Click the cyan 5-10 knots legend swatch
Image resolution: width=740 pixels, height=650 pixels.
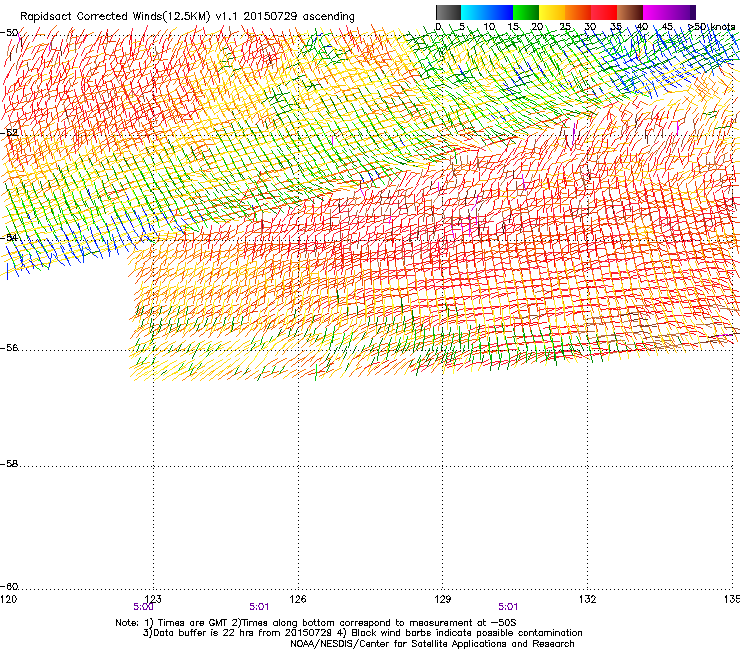[474, 12]
